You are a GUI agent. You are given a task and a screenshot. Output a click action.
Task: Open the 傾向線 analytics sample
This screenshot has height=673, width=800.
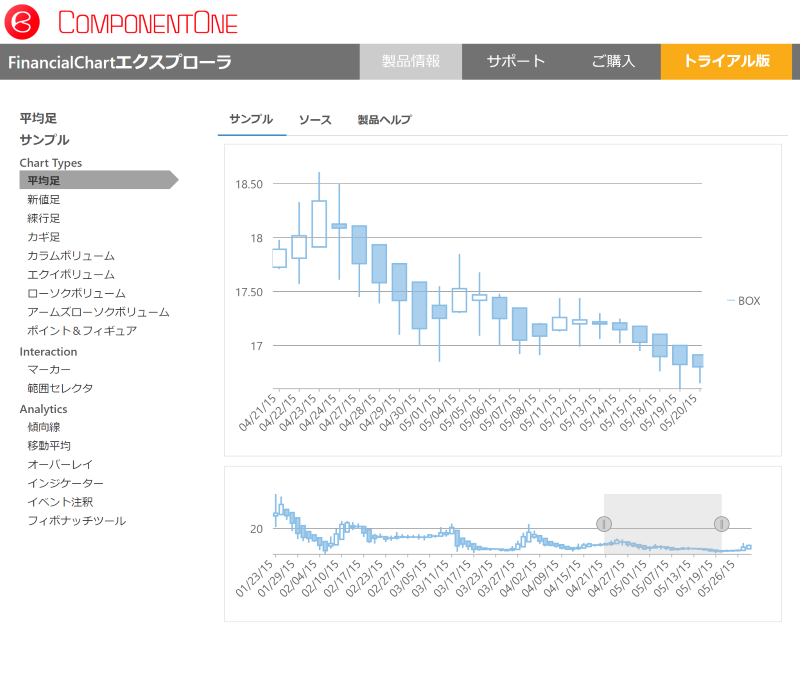coord(44,427)
